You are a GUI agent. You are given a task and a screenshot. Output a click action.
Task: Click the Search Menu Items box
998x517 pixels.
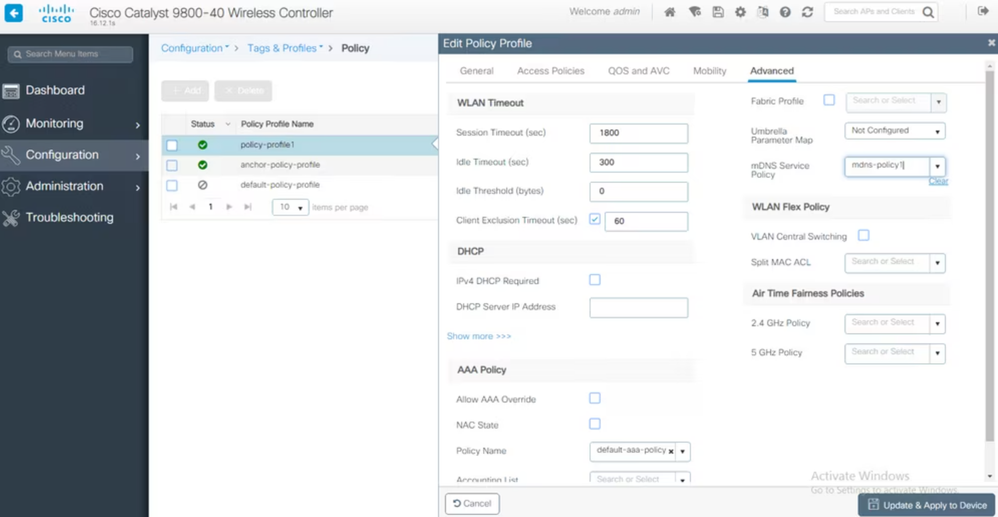point(71,55)
